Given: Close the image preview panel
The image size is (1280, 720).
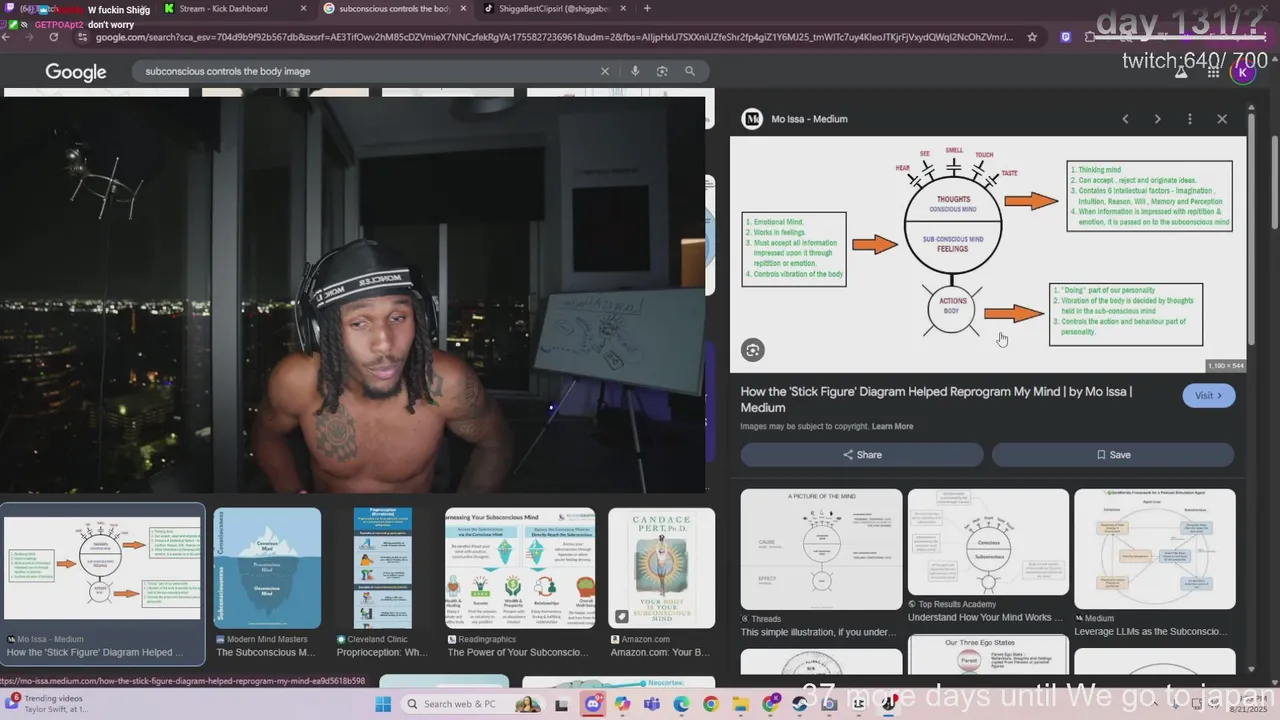Looking at the screenshot, I should (1222, 119).
